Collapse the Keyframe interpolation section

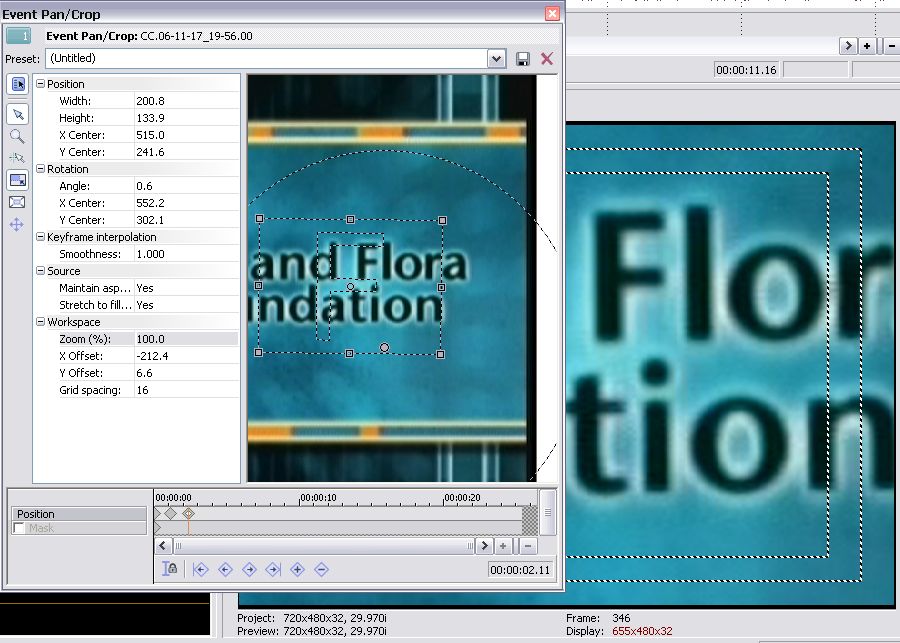click(40, 237)
